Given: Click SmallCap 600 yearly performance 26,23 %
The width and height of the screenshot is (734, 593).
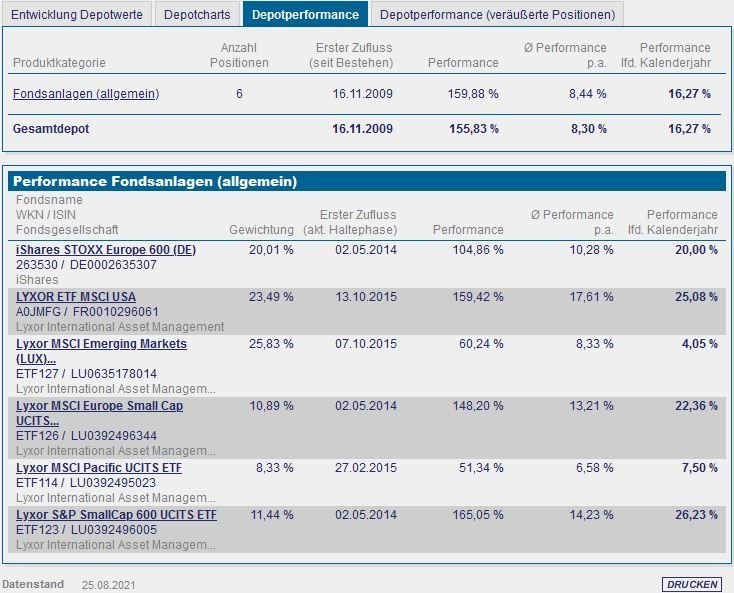Looking at the screenshot, I should (696, 515).
